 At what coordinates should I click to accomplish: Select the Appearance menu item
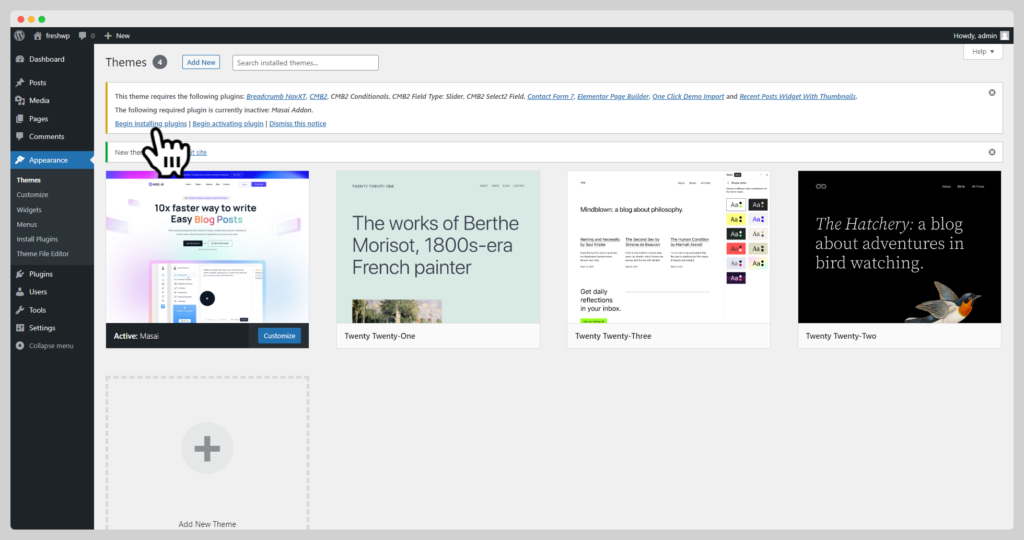pyautogui.click(x=52, y=160)
